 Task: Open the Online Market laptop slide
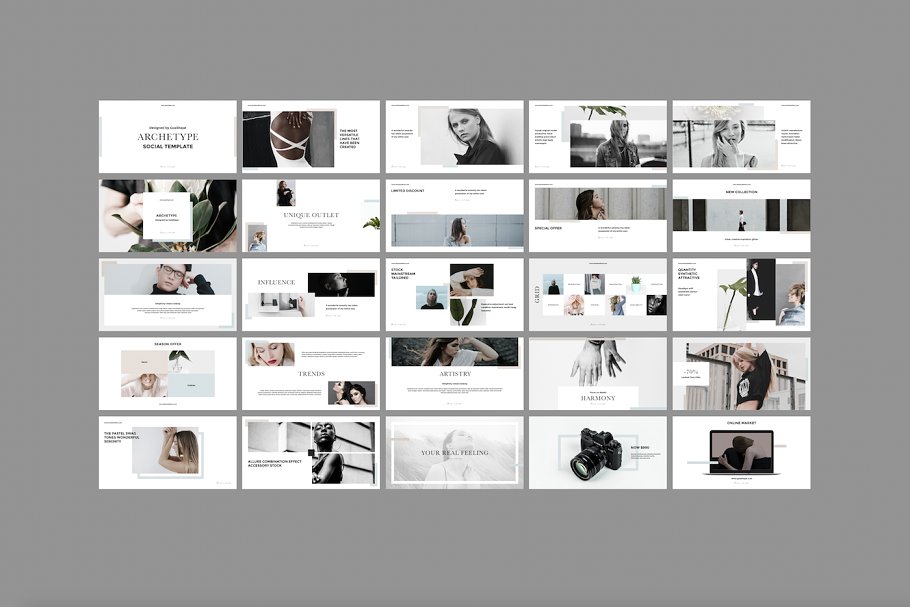(741, 452)
